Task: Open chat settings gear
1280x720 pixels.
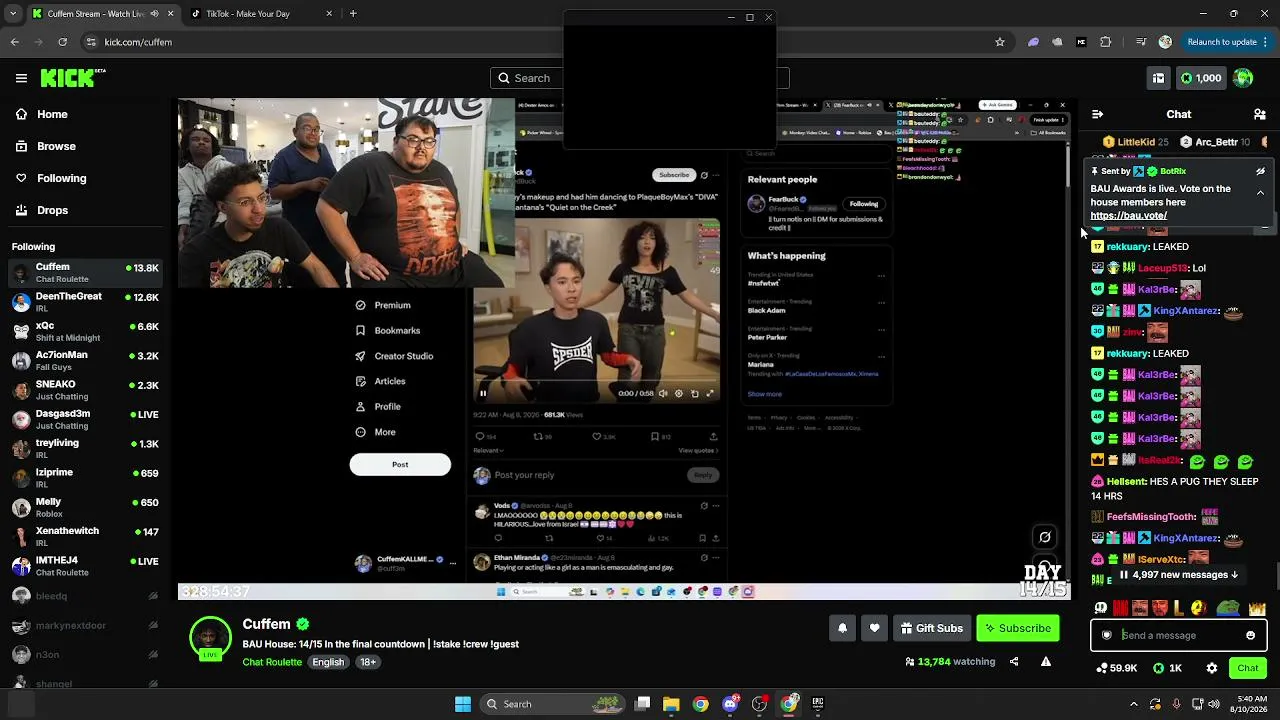Action: tap(1212, 668)
